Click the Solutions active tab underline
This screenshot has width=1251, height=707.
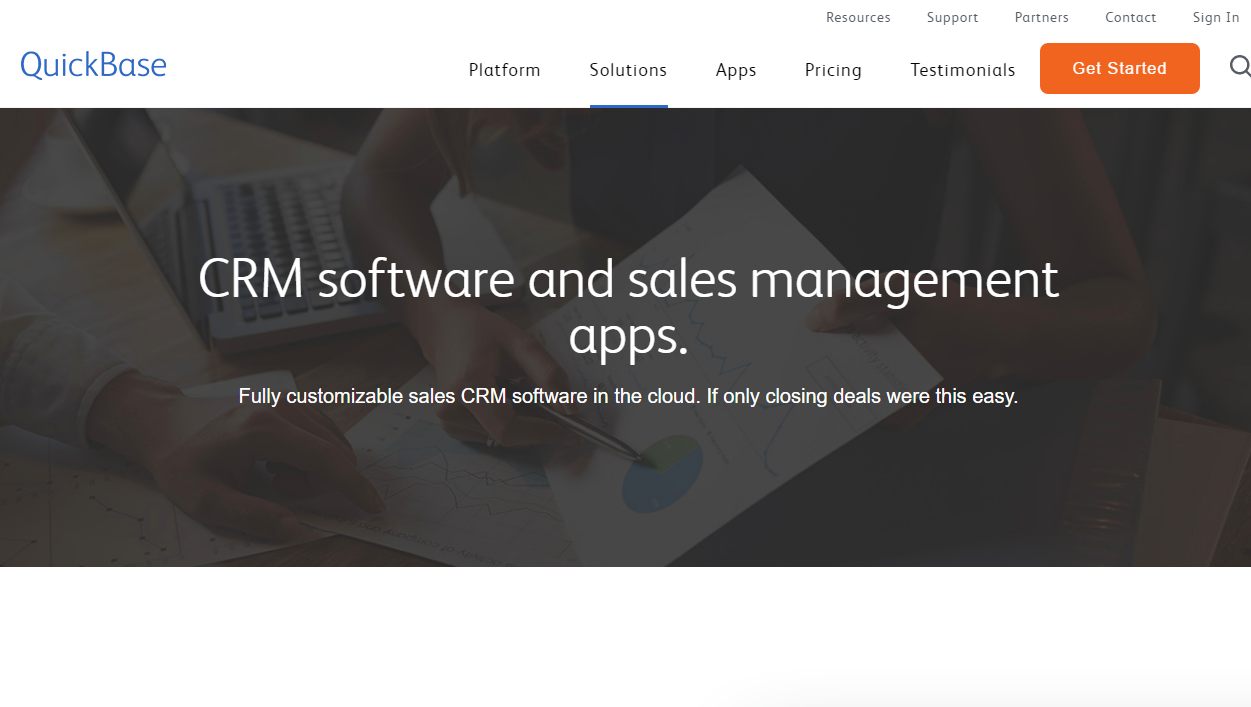[x=628, y=104]
